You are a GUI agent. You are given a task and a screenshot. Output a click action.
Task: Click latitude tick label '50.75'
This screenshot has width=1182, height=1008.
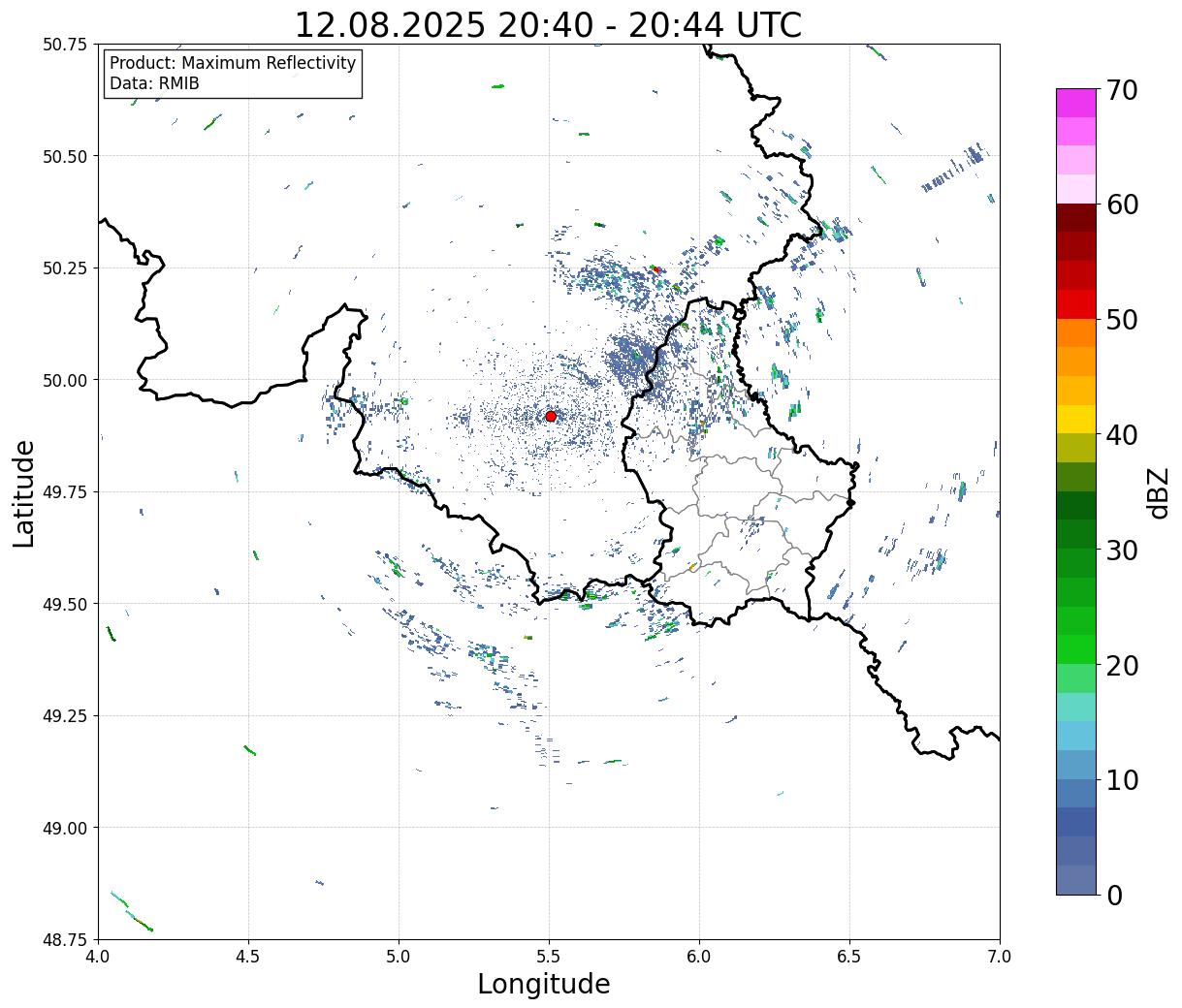point(66,45)
